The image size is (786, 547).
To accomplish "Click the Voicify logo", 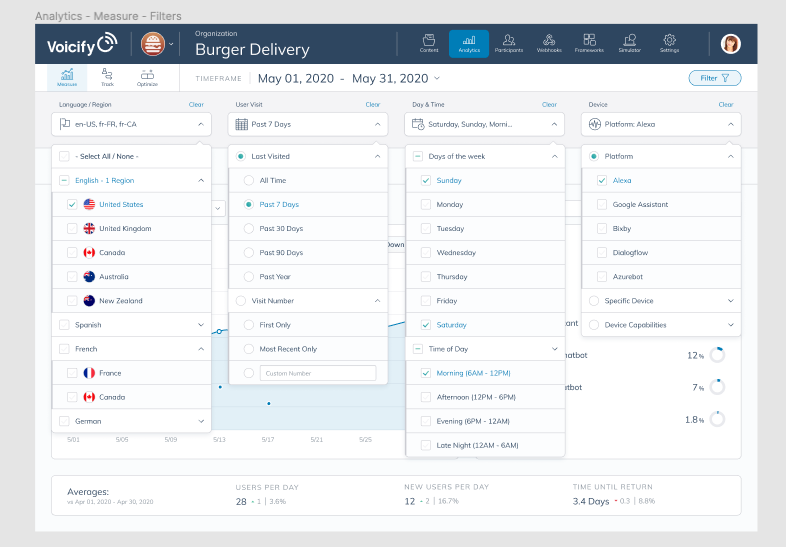I will [82, 44].
